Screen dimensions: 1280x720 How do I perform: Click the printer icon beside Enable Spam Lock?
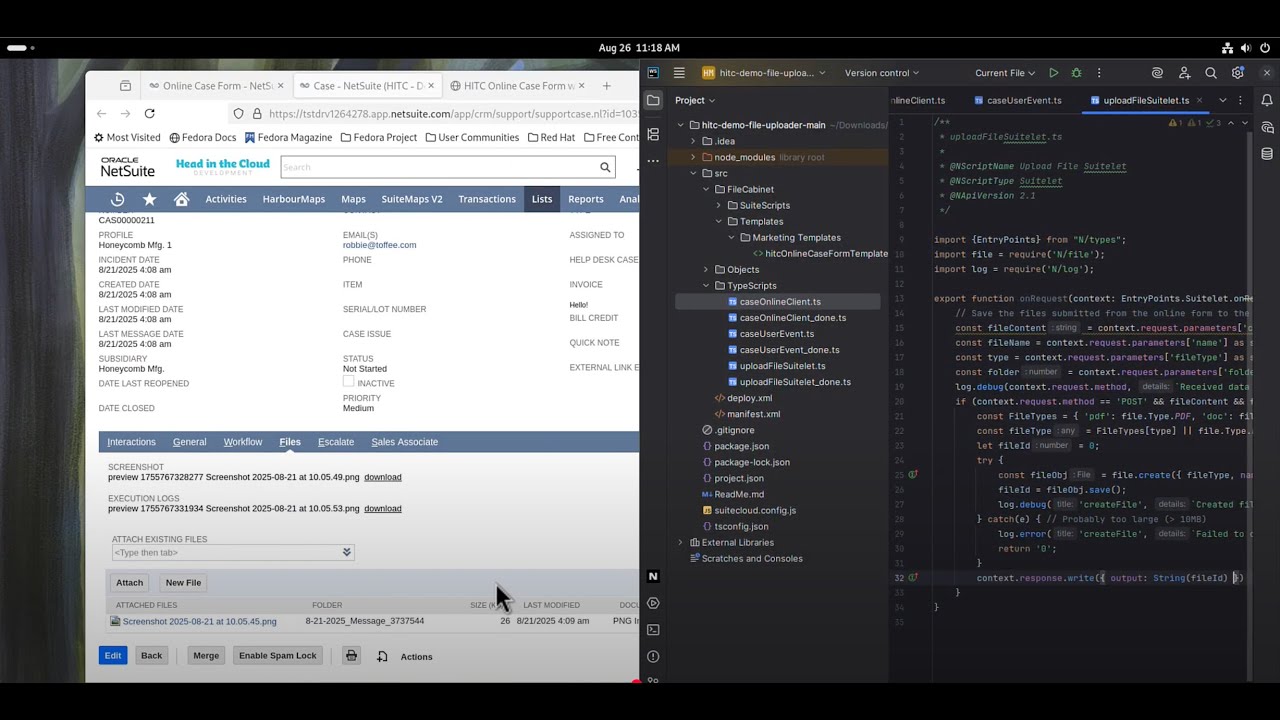(x=351, y=656)
